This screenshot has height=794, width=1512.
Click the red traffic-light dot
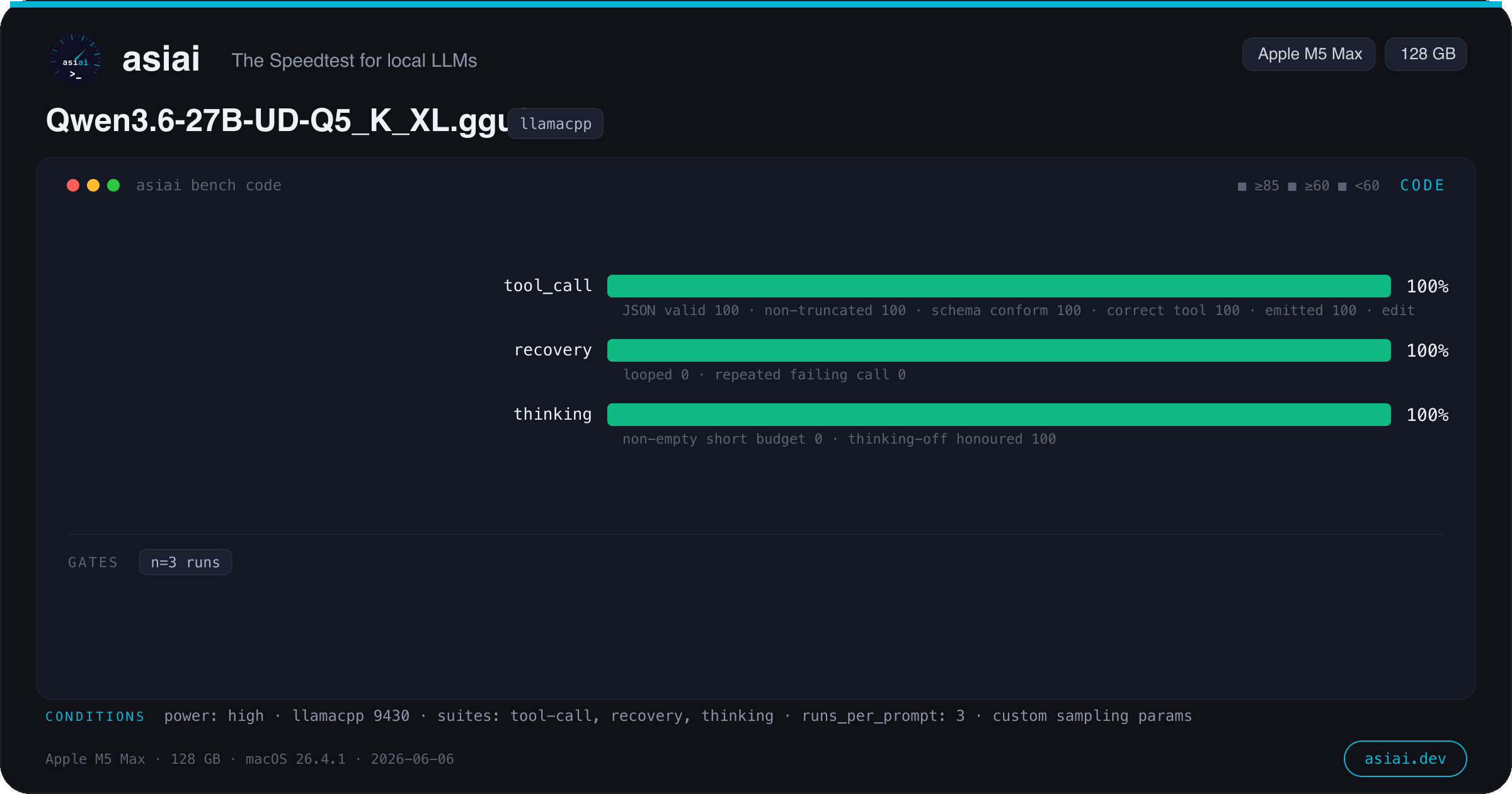tap(73, 185)
